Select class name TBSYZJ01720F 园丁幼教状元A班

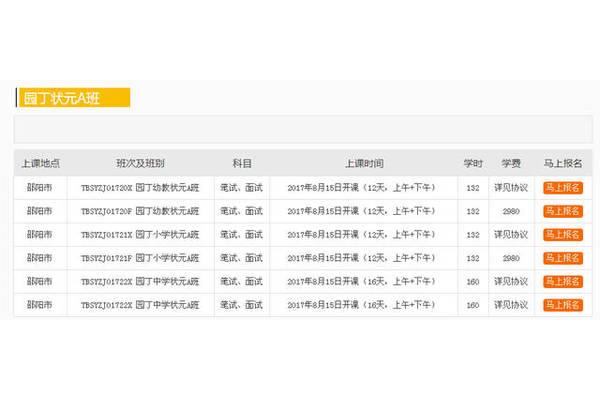pos(140,211)
